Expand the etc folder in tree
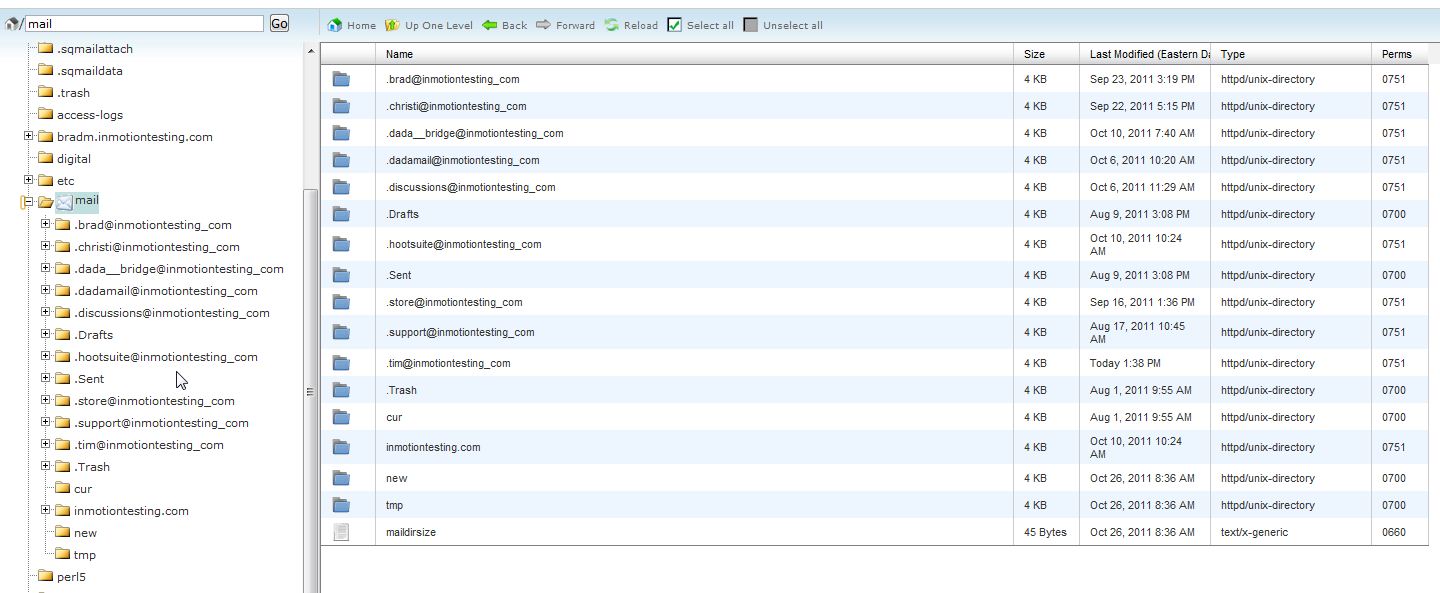The image size is (1440, 593). tap(29, 180)
